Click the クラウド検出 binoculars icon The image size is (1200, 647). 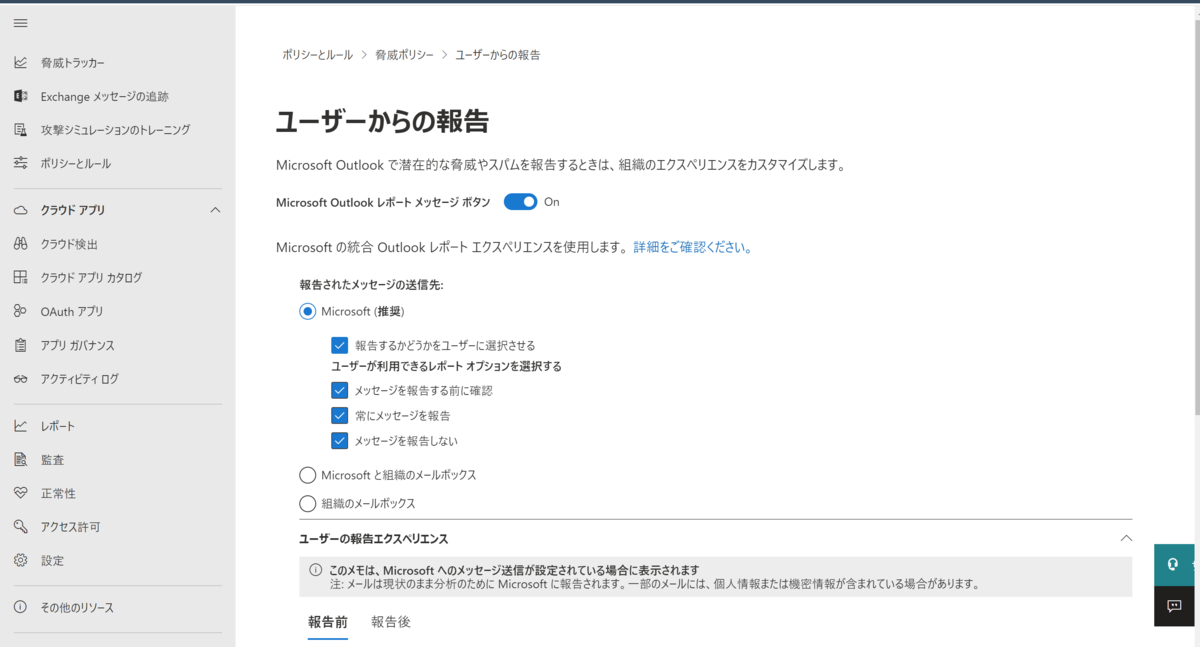coord(20,244)
